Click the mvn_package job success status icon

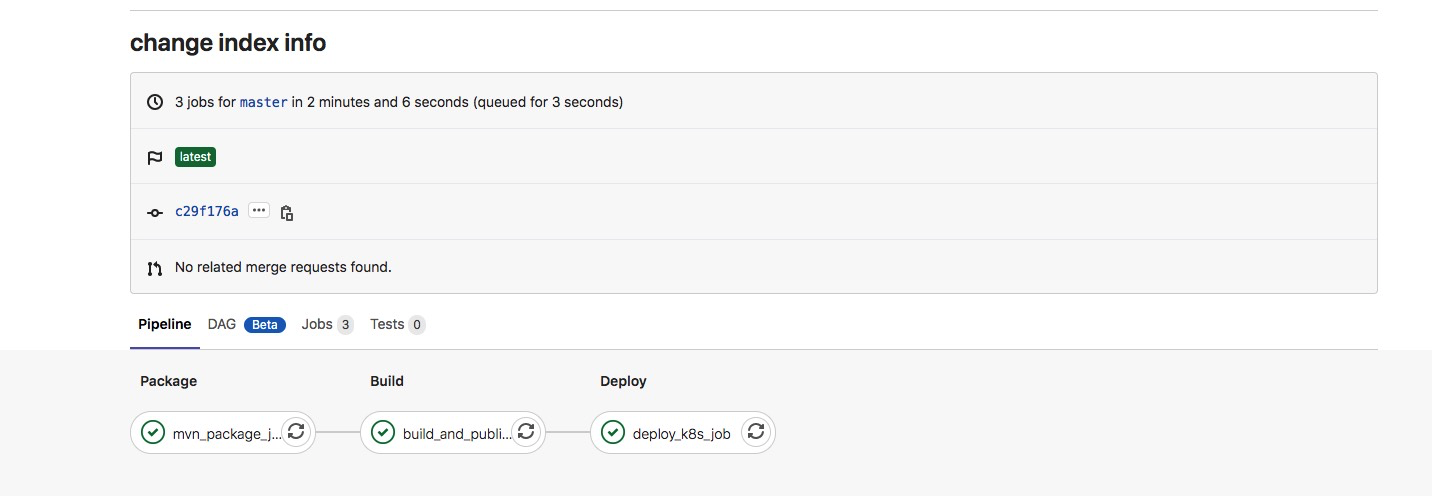coord(152,432)
